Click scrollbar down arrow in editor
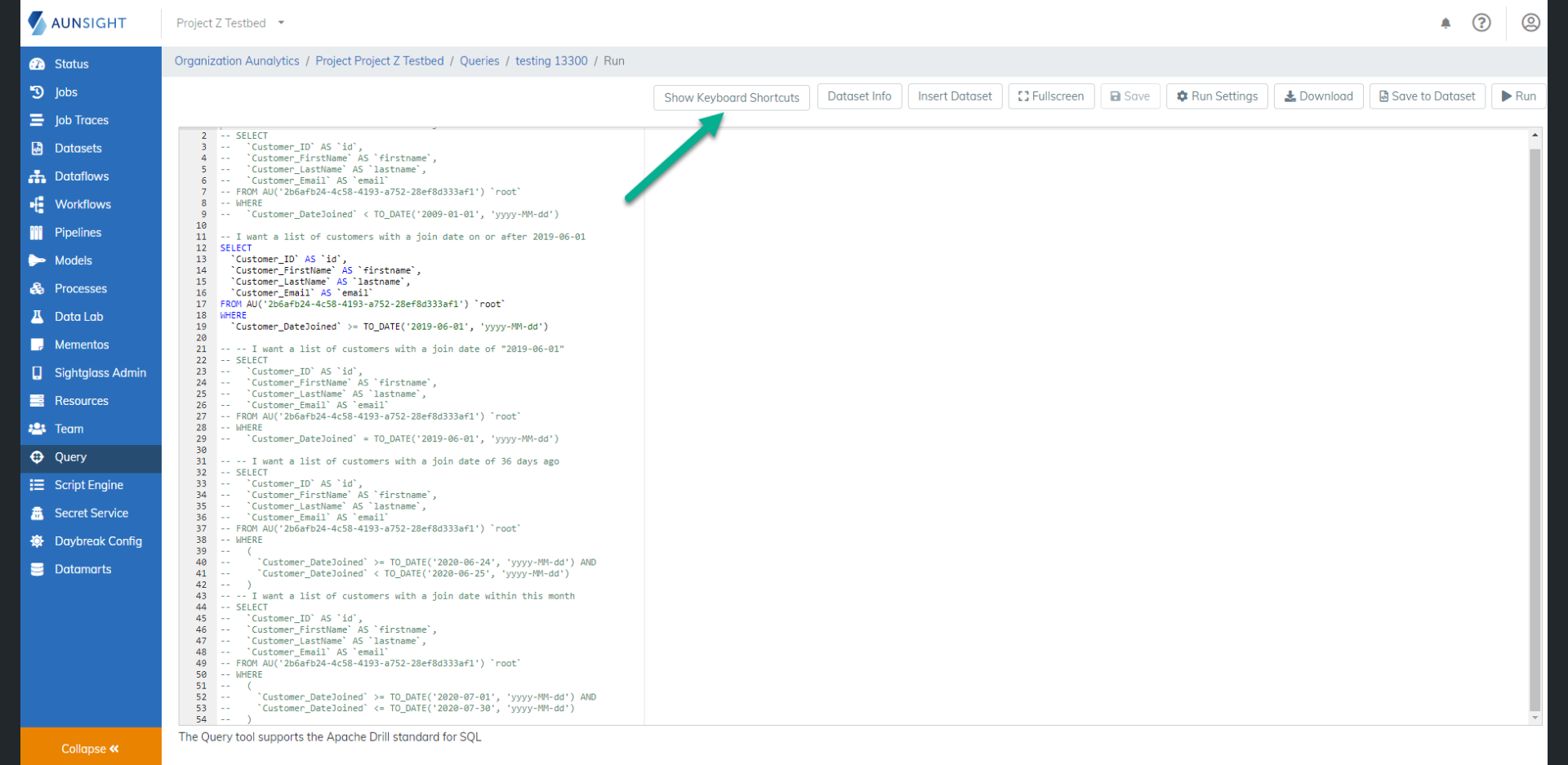 pos(1535,718)
